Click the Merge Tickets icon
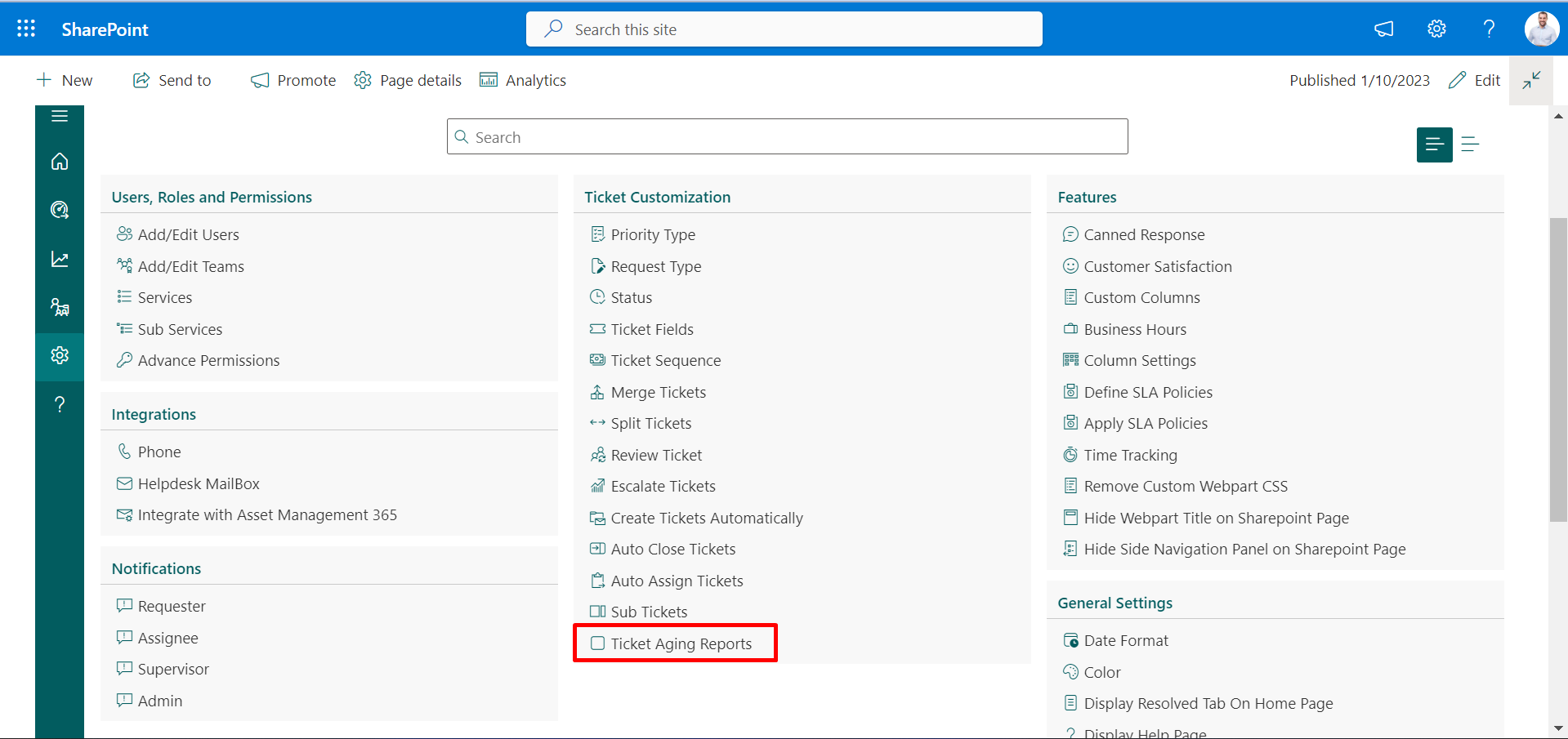Viewport: 1568px width, 739px height. (x=598, y=392)
